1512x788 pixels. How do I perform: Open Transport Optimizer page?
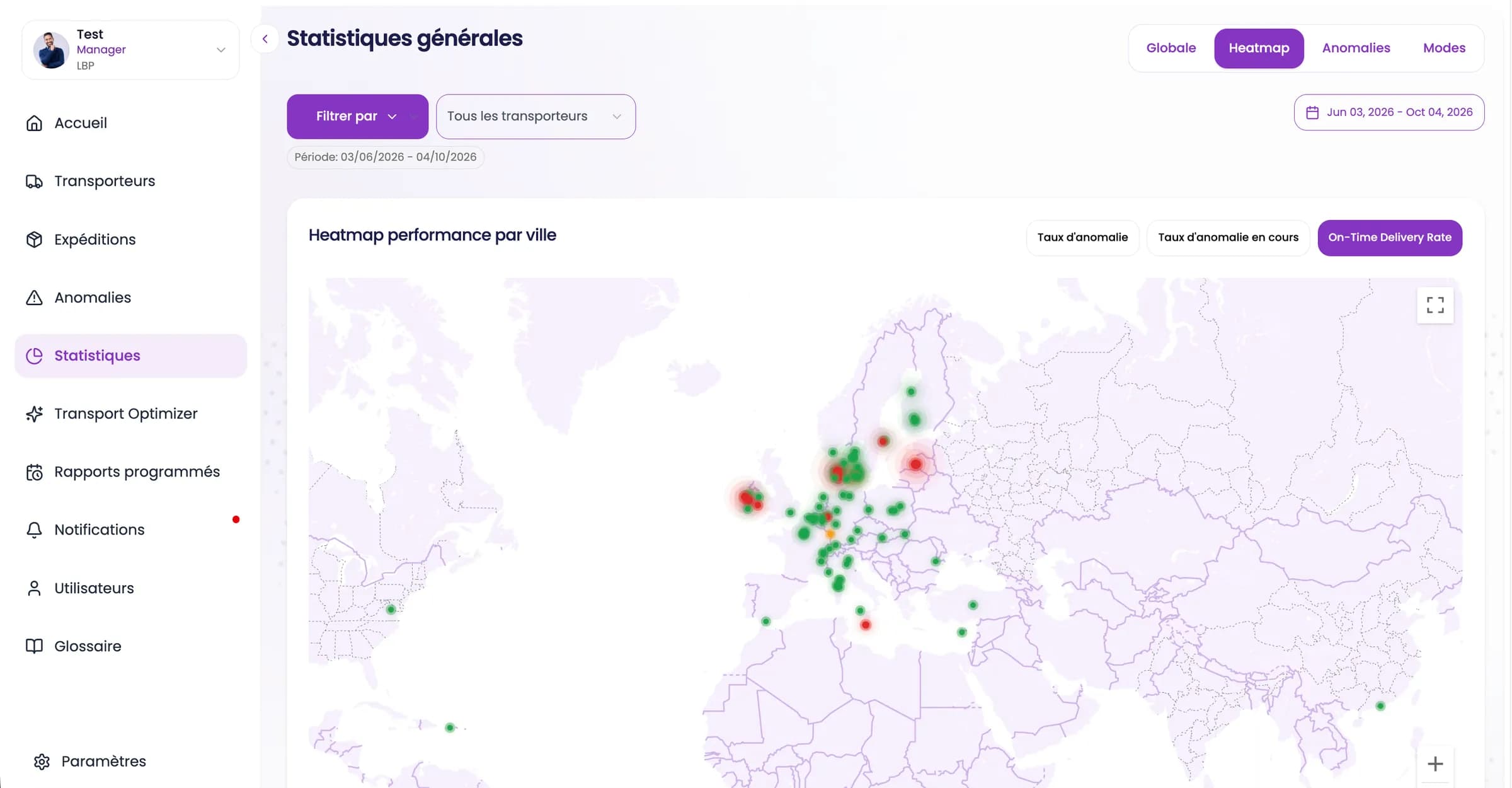tap(130, 414)
